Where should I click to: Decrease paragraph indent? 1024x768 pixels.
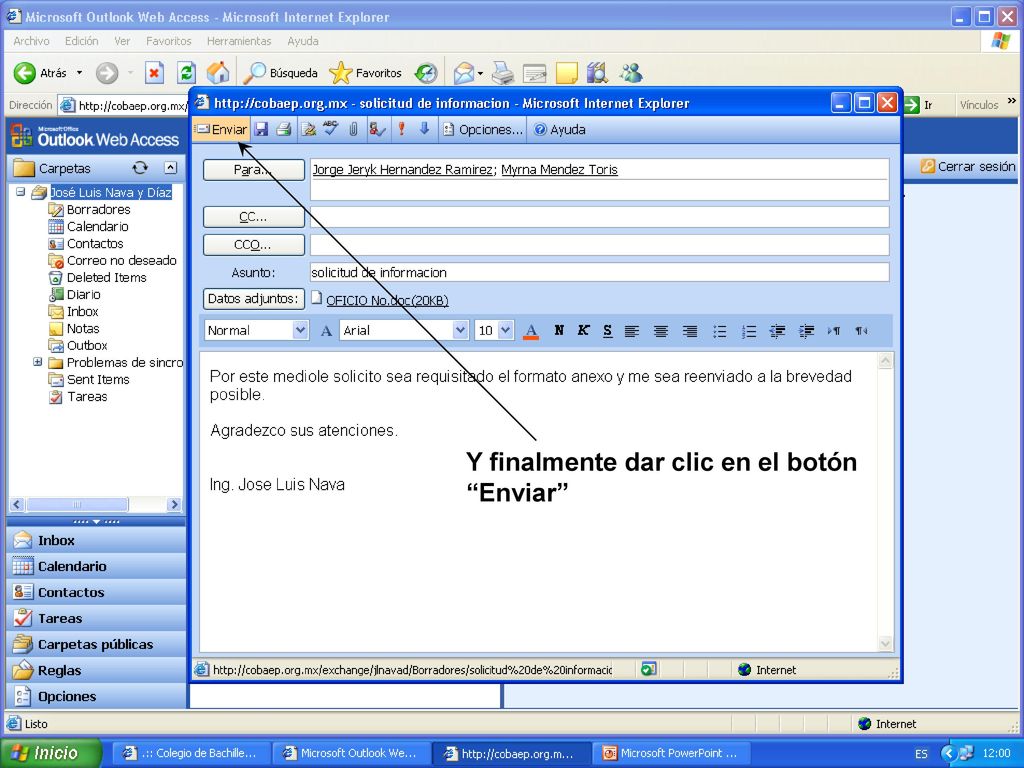coord(777,331)
